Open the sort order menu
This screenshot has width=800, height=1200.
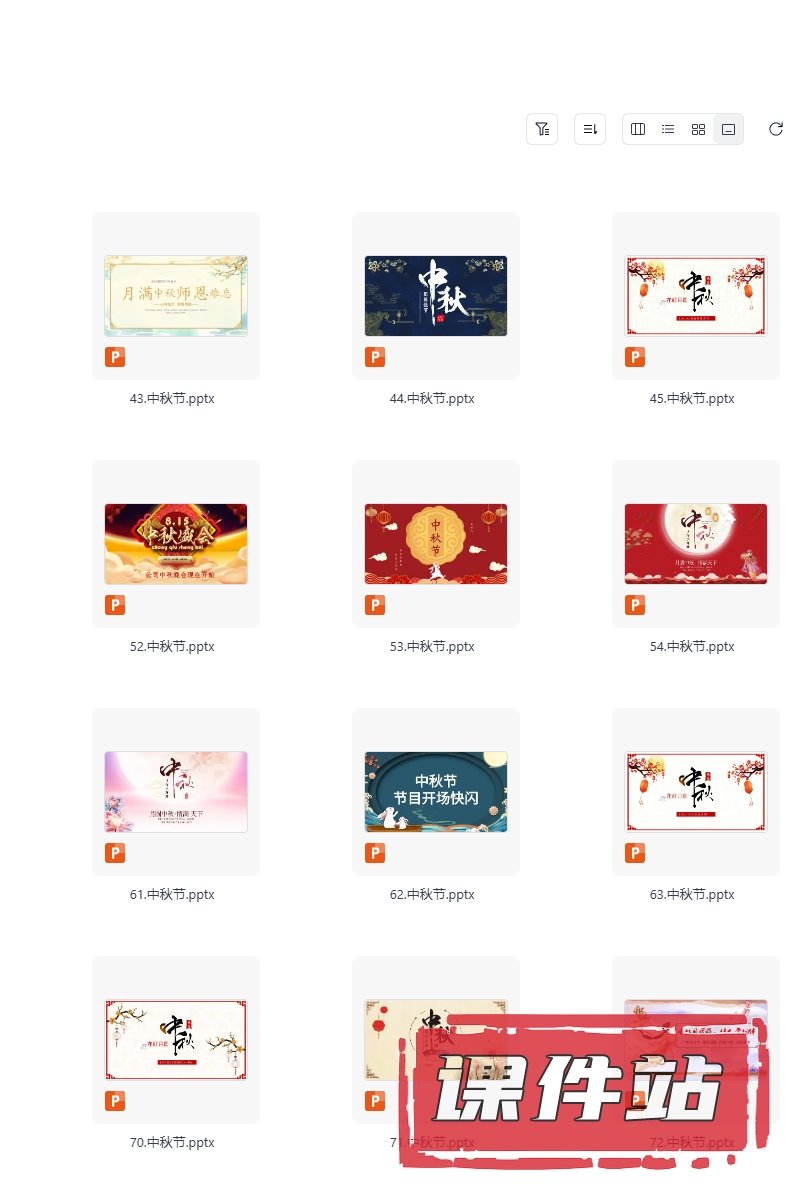[x=590, y=129]
